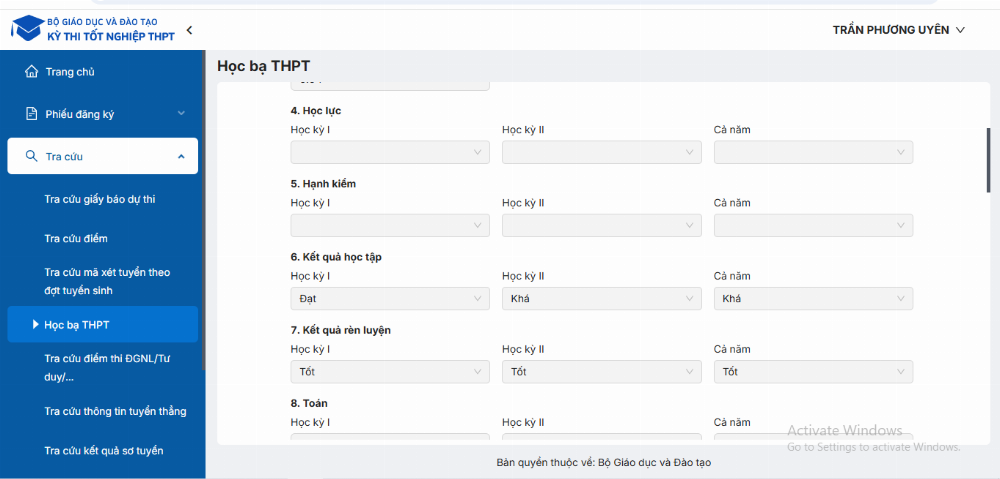1000x479 pixels.
Task: Click the Tra cứu magnifier icon
Action: coord(31,156)
